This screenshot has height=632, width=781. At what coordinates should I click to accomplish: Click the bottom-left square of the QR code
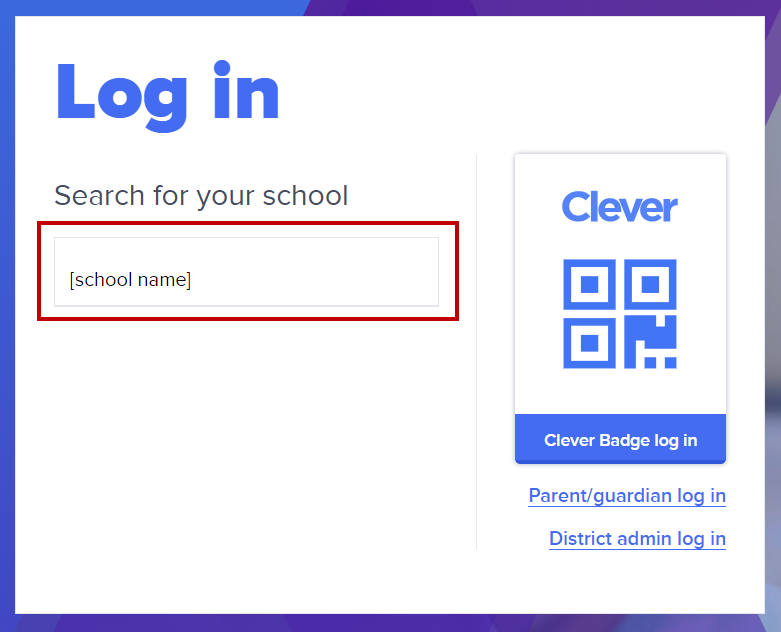589,343
